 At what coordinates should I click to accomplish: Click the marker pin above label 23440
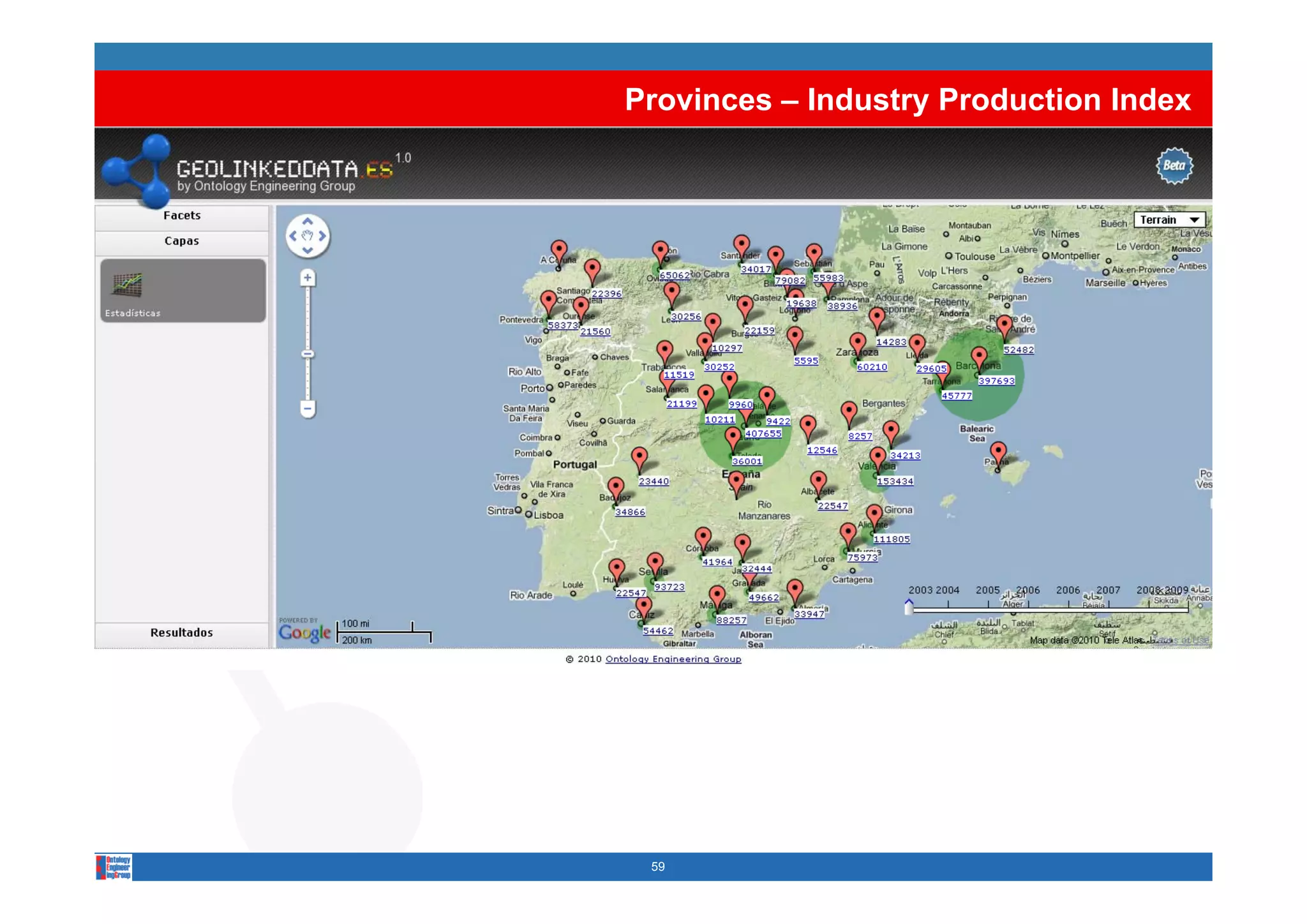pyautogui.click(x=639, y=460)
